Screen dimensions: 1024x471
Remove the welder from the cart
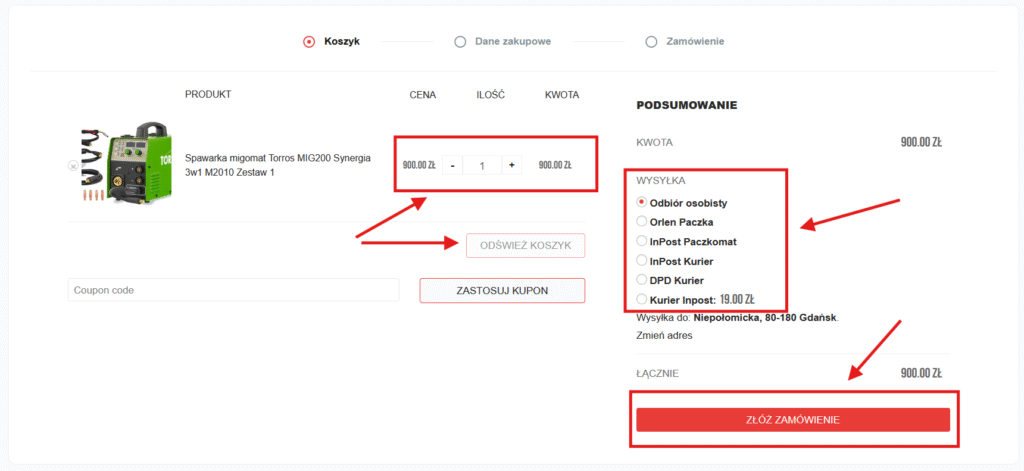(72, 165)
